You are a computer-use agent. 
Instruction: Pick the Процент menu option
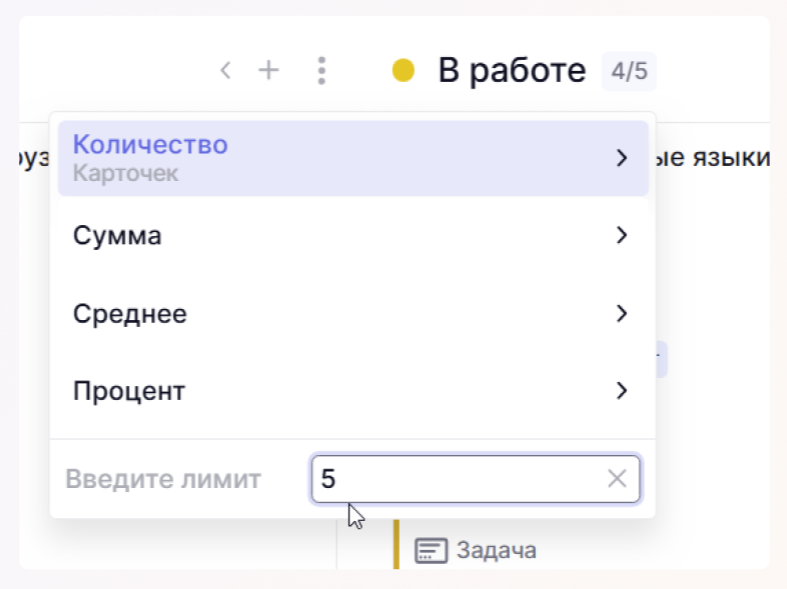[129, 390]
